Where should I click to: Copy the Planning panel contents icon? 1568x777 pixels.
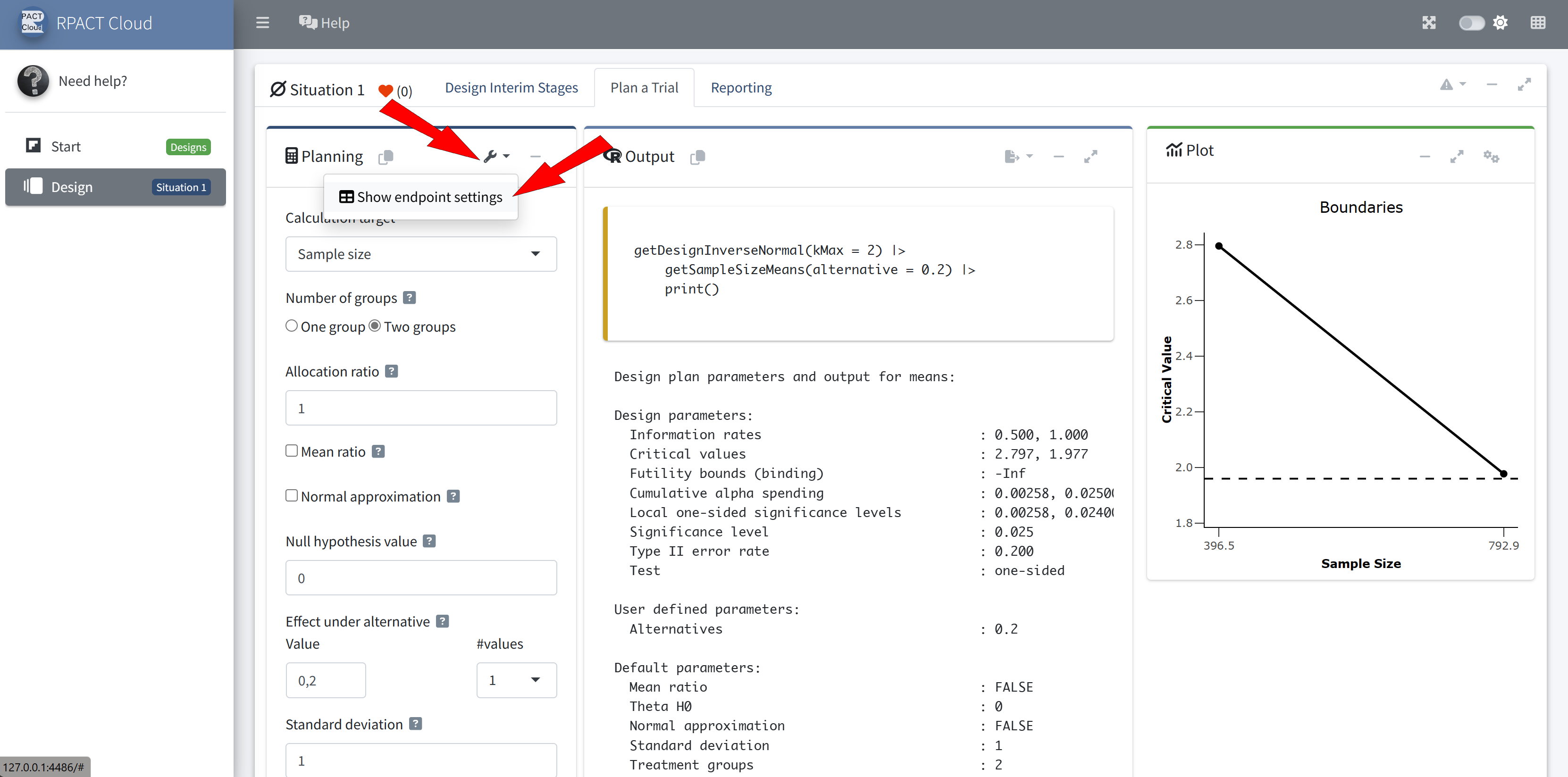[386, 157]
